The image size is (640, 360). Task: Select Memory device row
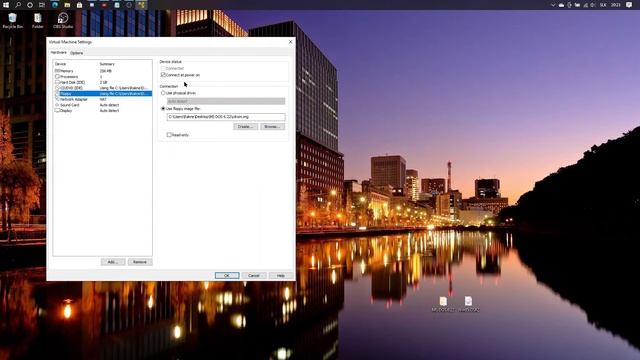pyautogui.click(x=103, y=71)
